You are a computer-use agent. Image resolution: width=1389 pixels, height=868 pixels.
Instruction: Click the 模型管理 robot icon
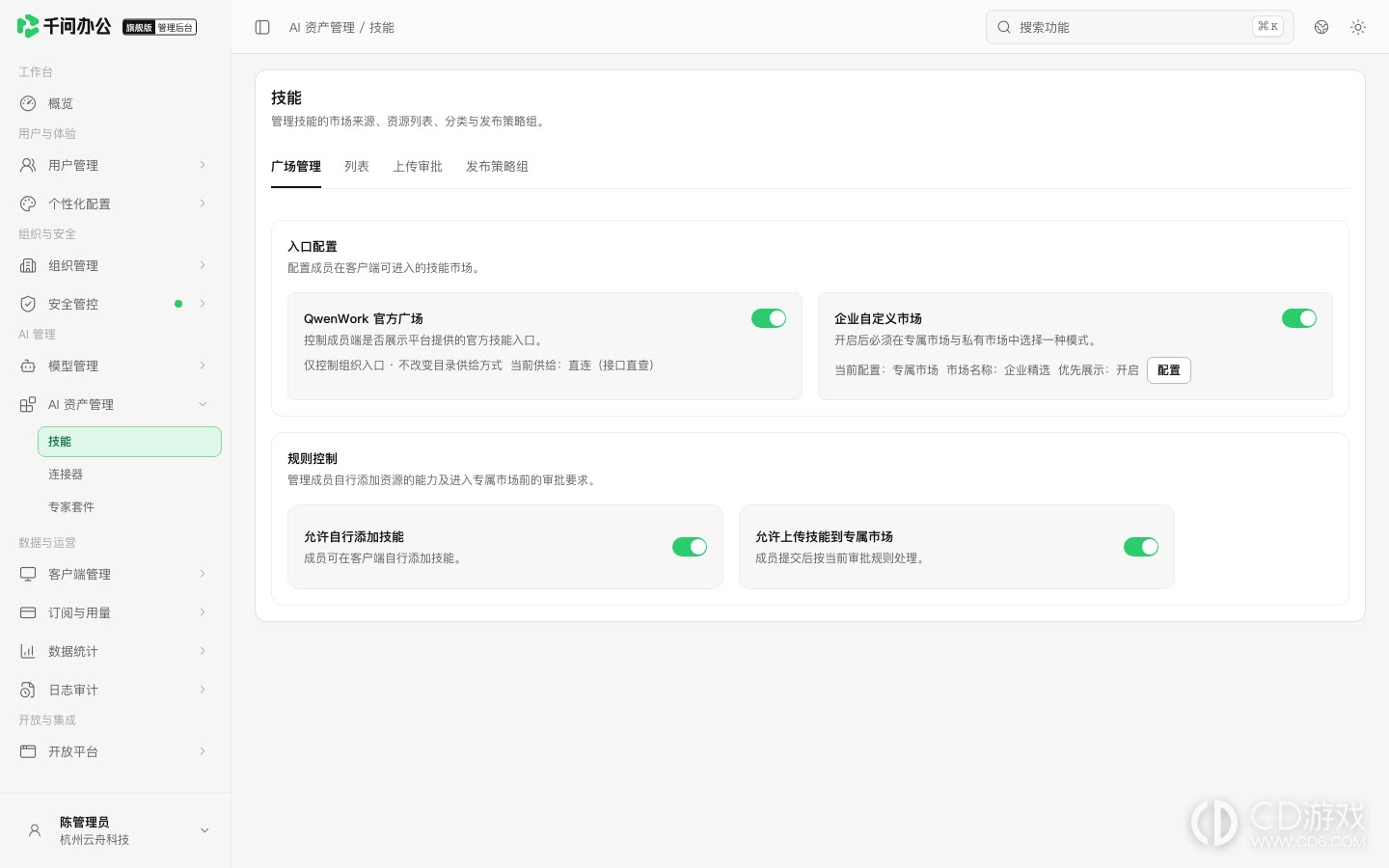click(x=28, y=366)
